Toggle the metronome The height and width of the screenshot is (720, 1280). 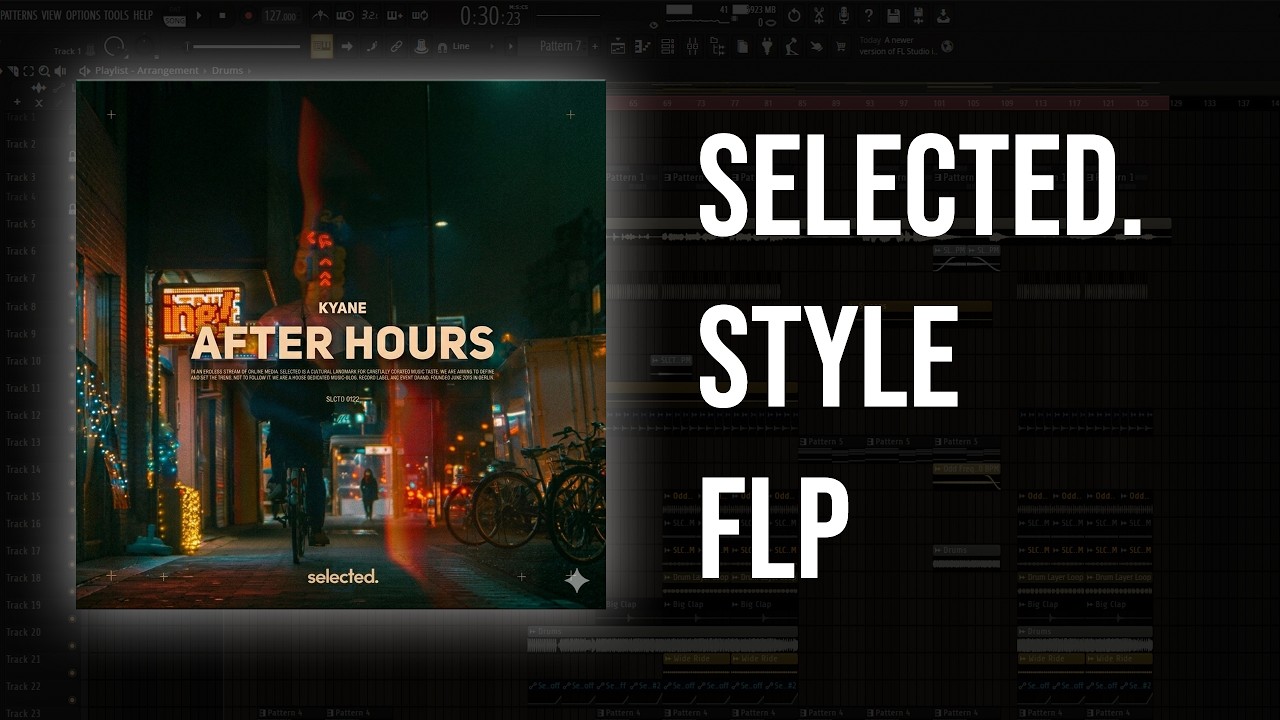click(320, 16)
